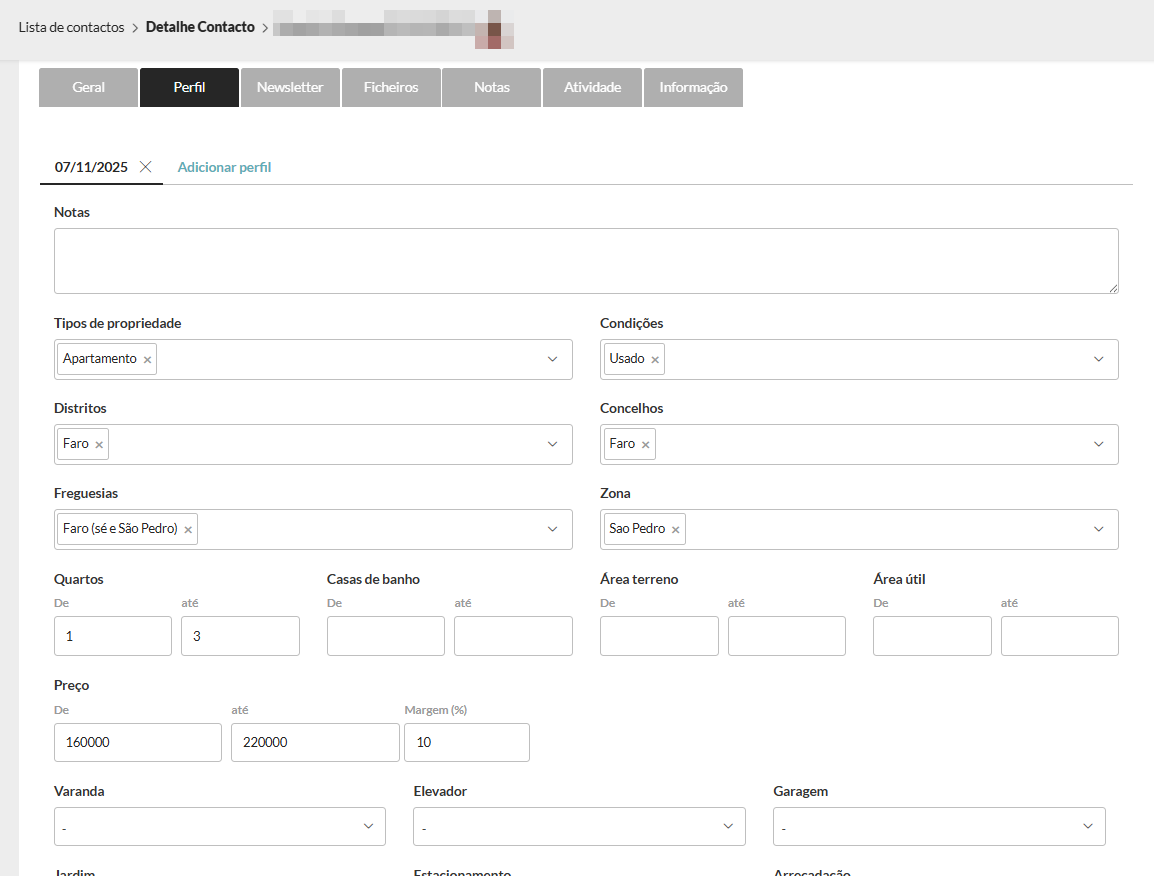
Task: Remove the Usado condition tag
Action: pyautogui.click(x=655, y=360)
